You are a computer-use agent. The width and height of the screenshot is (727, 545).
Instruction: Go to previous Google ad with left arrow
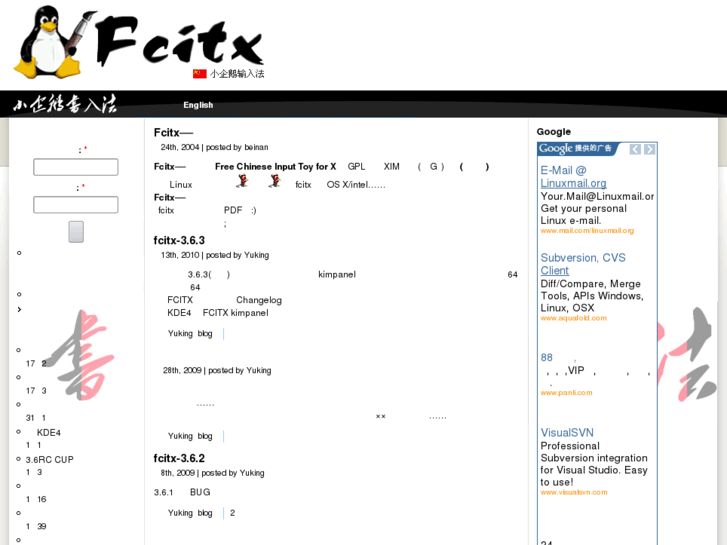635,149
